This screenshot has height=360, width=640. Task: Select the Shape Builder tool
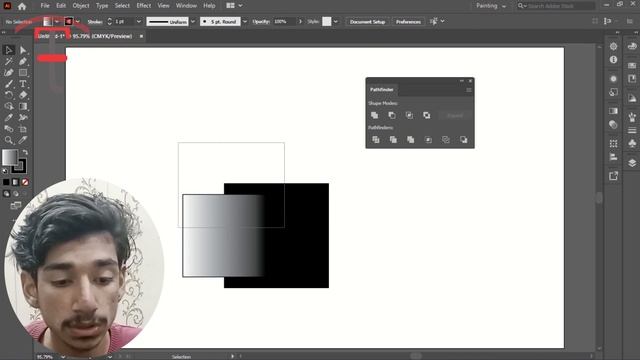tap(9, 106)
